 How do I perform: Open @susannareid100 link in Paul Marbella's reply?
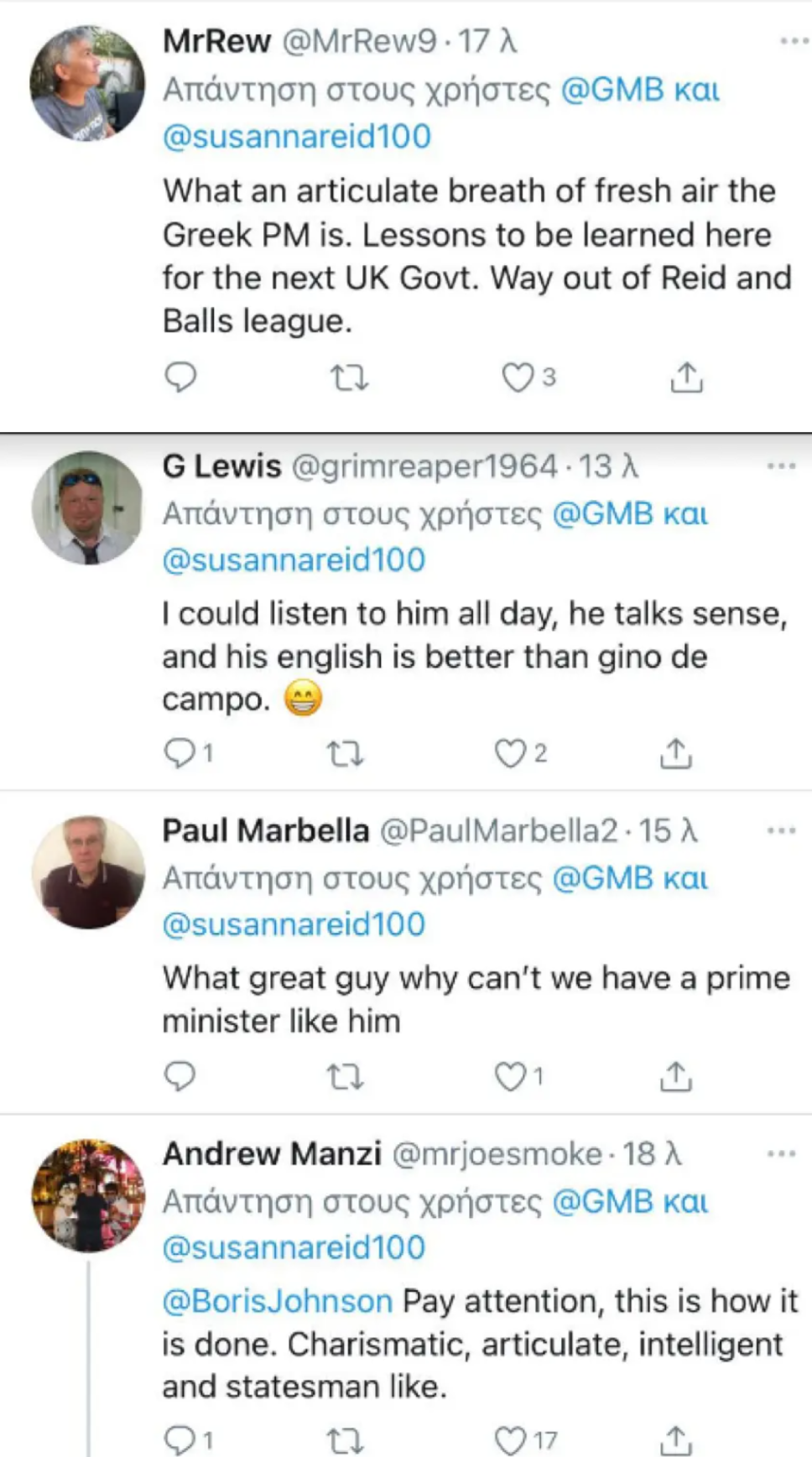click(x=294, y=924)
